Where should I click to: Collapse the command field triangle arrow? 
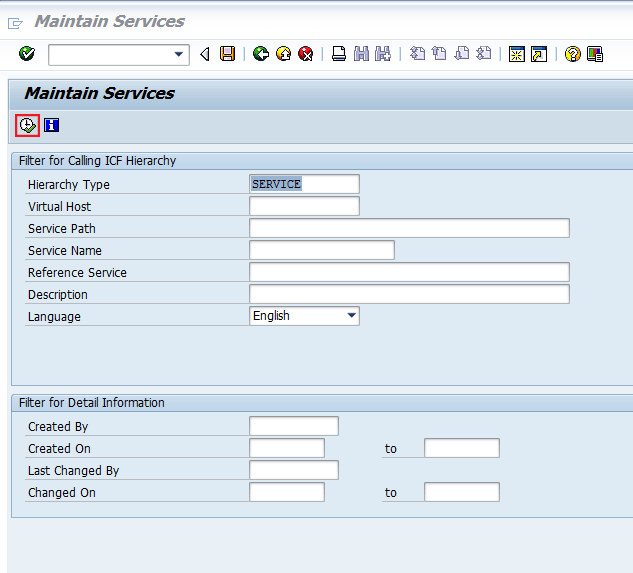205,54
